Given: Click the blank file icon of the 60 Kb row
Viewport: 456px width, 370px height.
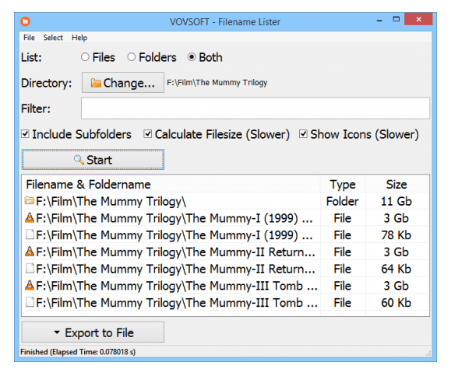Looking at the screenshot, I should pyautogui.click(x=30, y=302).
